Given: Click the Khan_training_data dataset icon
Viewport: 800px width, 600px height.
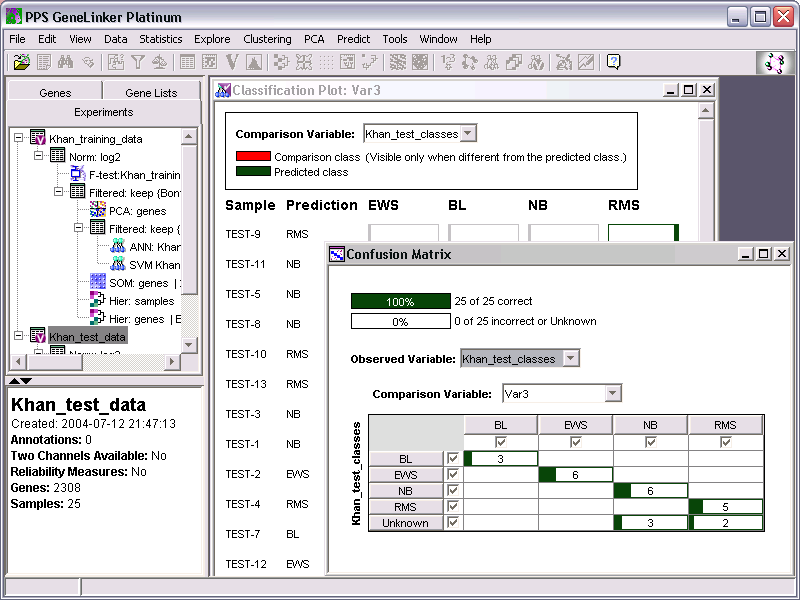Looking at the screenshot, I should (38, 137).
